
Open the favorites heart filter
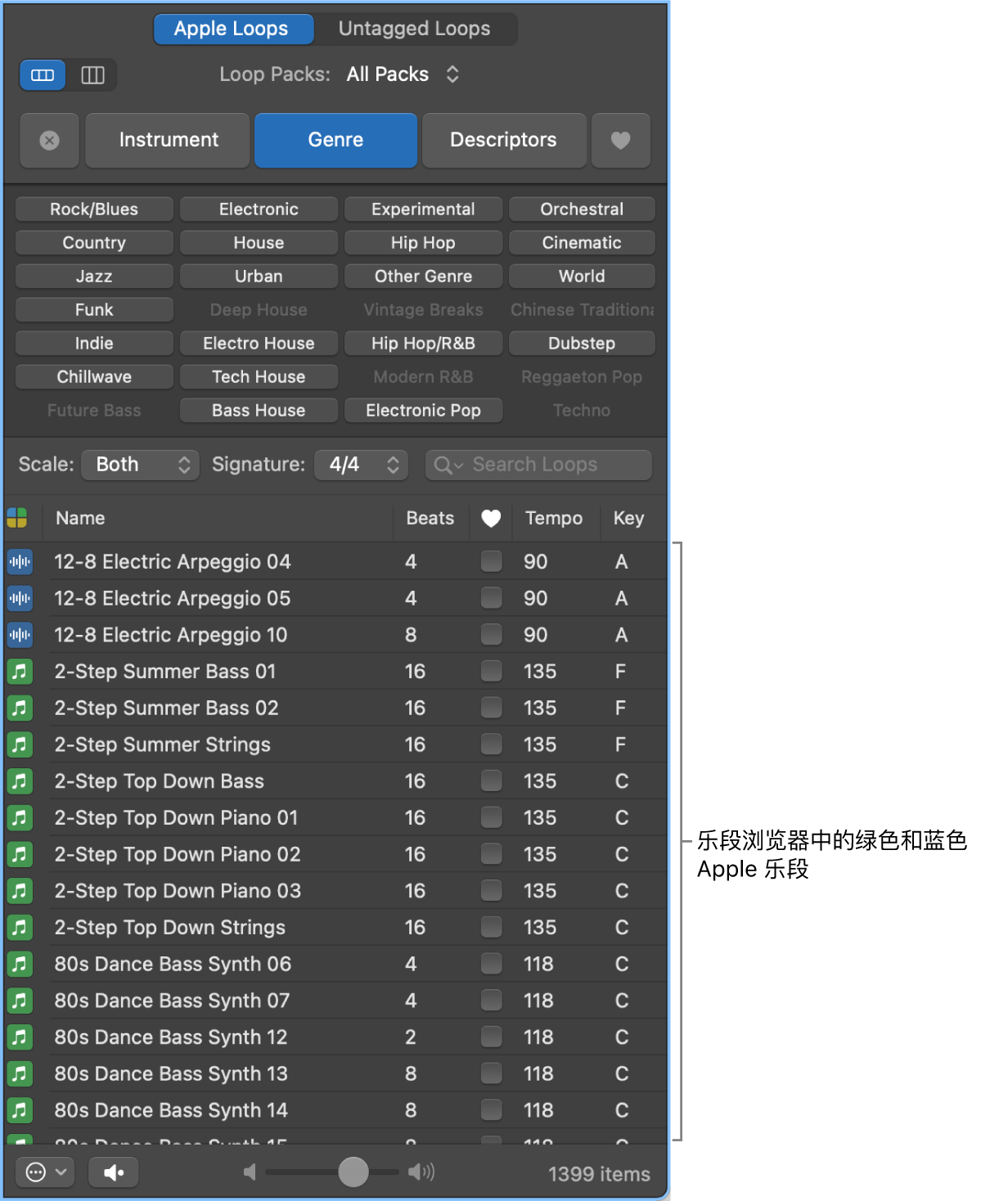pyautogui.click(x=620, y=140)
